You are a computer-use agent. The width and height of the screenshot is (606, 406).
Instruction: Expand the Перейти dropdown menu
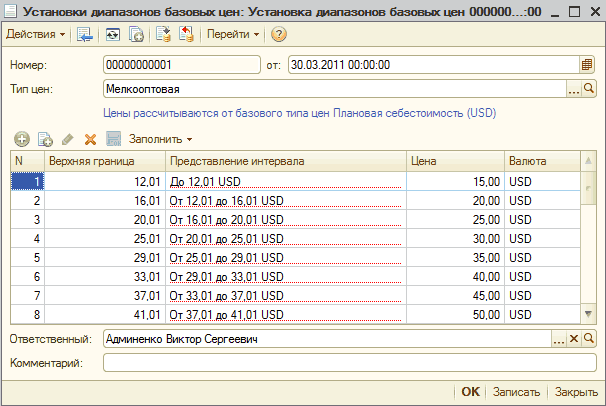[233, 35]
